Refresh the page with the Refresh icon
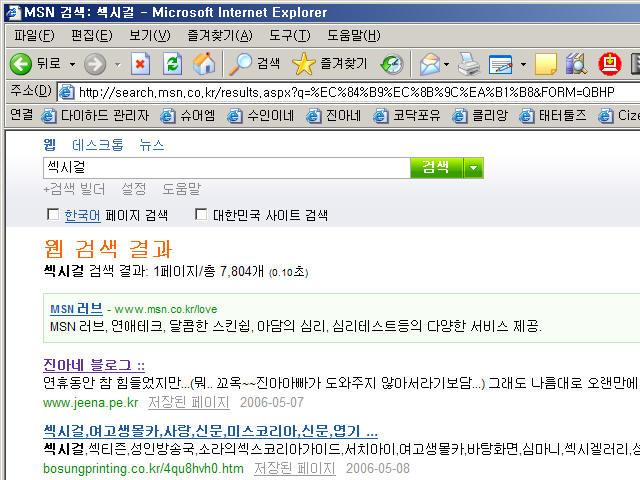Image resolution: width=640 pixels, height=480 pixels. [172, 64]
